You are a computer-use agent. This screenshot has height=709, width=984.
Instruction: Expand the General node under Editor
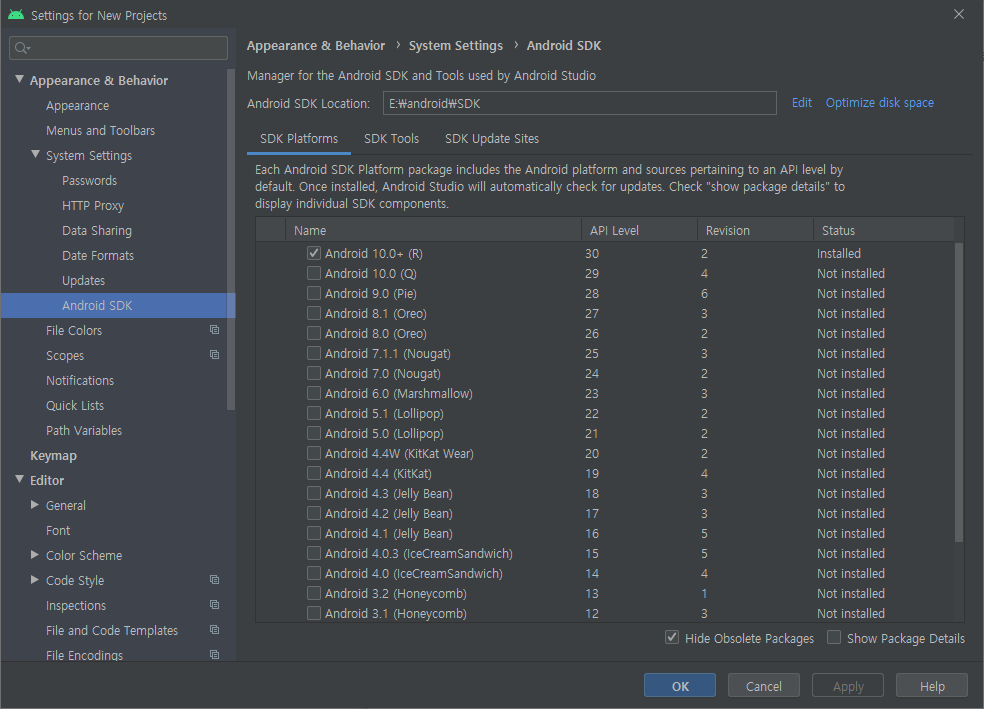pos(35,504)
